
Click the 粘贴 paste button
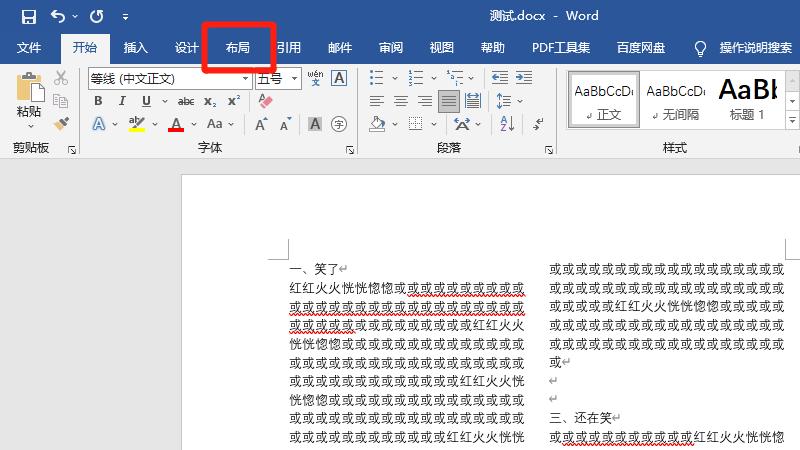tap(29, 100)
